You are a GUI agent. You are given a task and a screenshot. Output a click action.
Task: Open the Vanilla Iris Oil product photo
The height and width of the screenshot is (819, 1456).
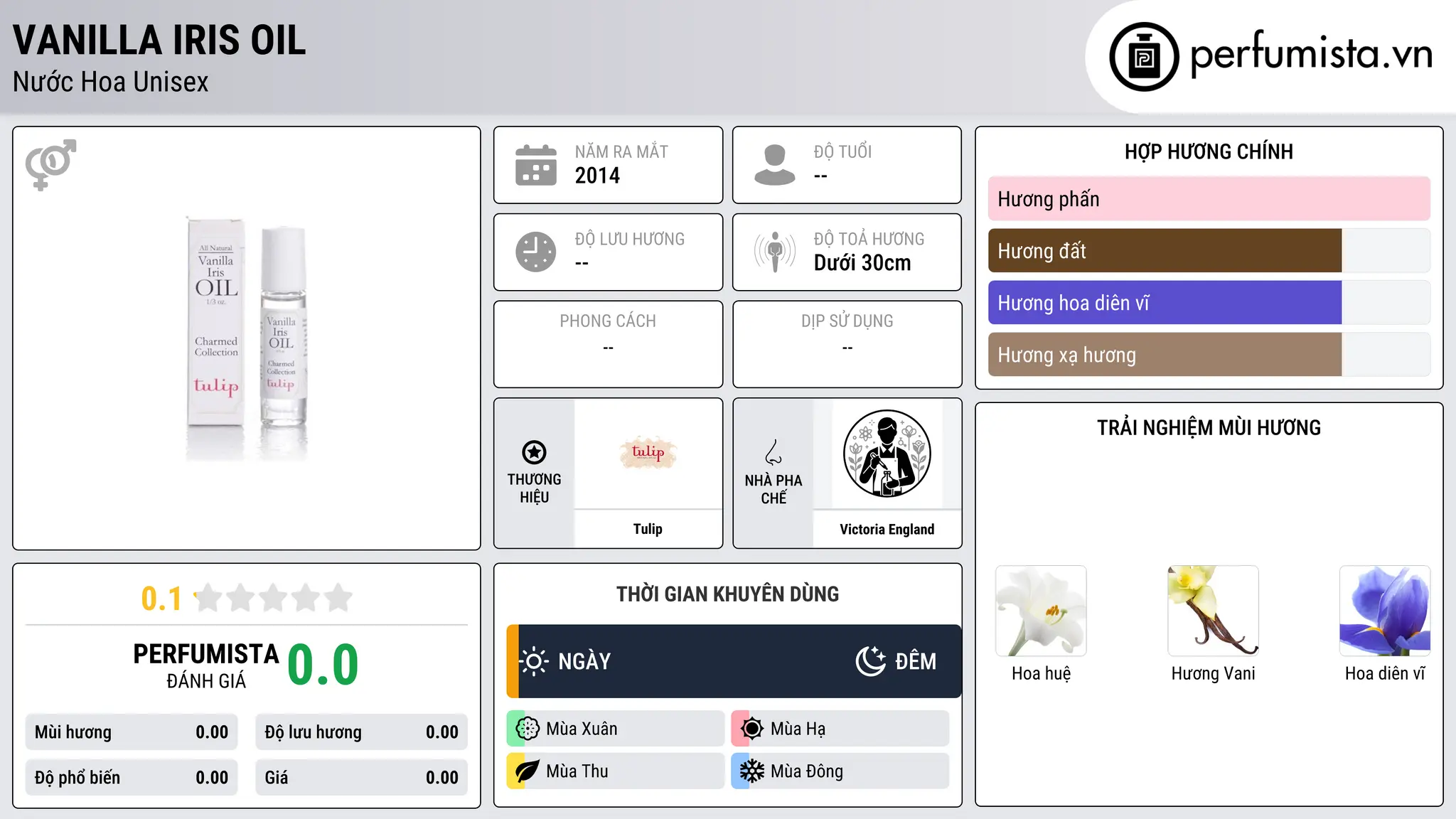247,338
